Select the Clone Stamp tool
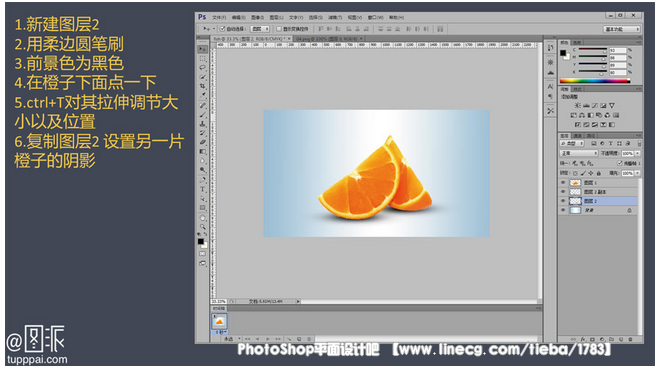The width and height of the screenshot is (661, 366). click(203, 124)
